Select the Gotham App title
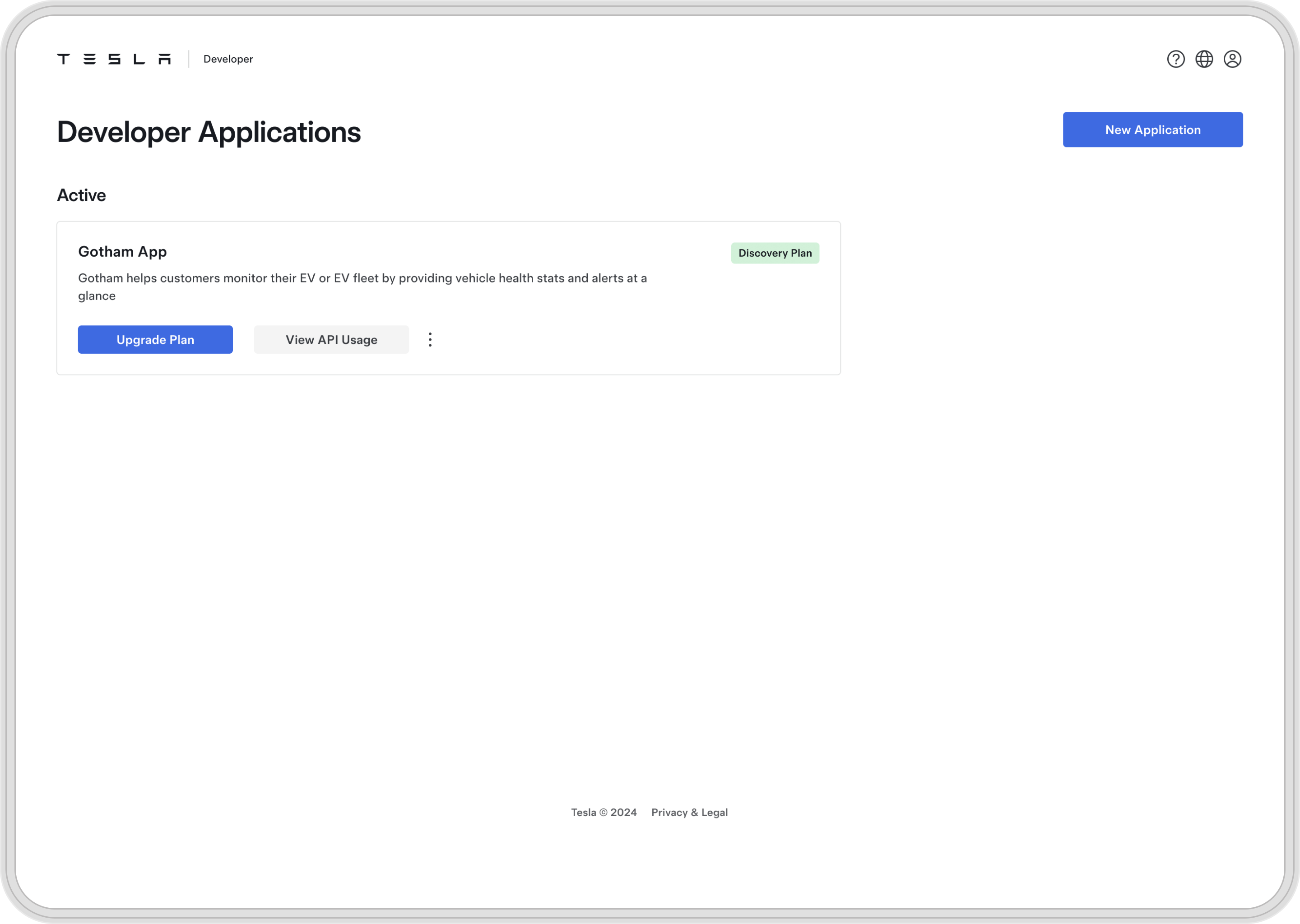 pyautogui.click(x=122, y=252)
